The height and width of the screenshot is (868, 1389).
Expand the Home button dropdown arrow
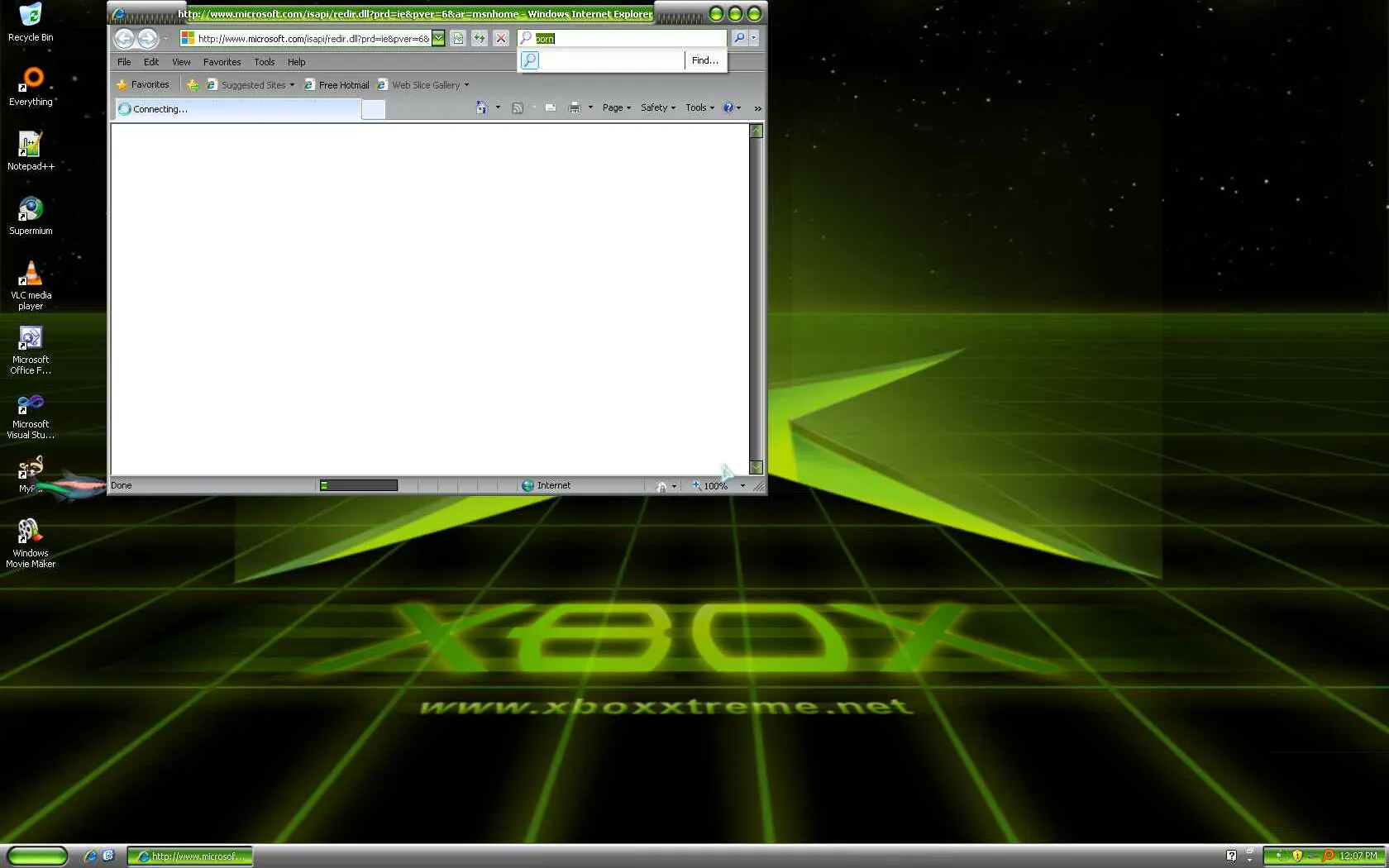[x=498, y=107]
